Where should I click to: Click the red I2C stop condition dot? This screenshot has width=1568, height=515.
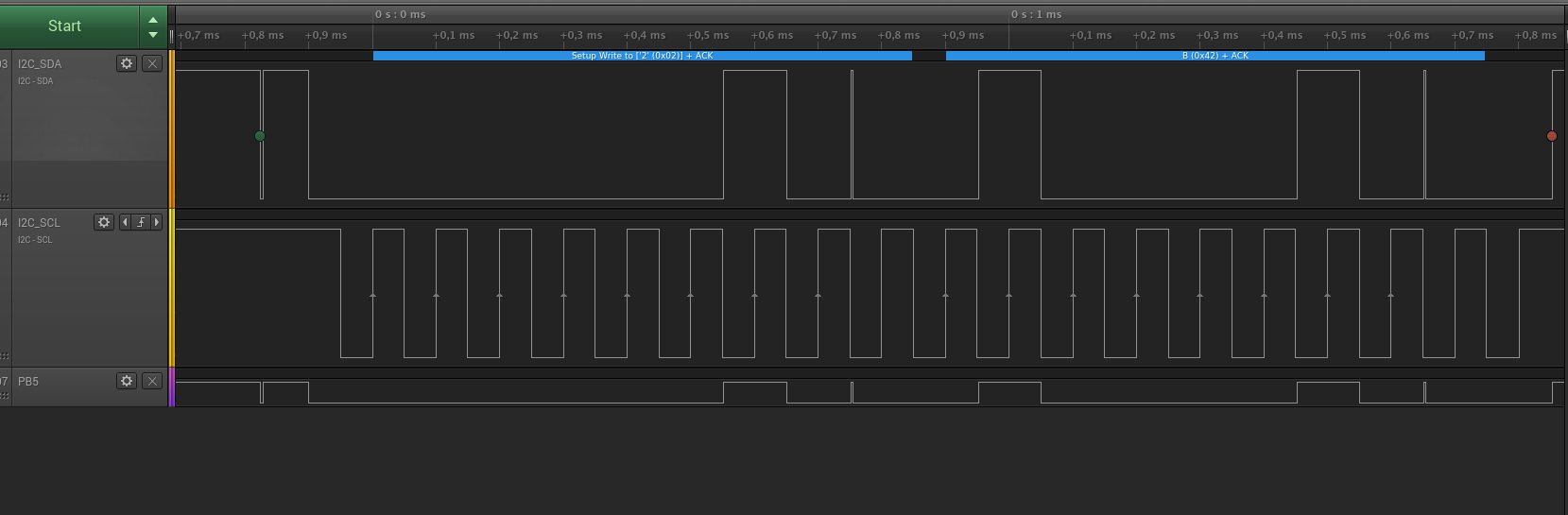pos(1552,136)
